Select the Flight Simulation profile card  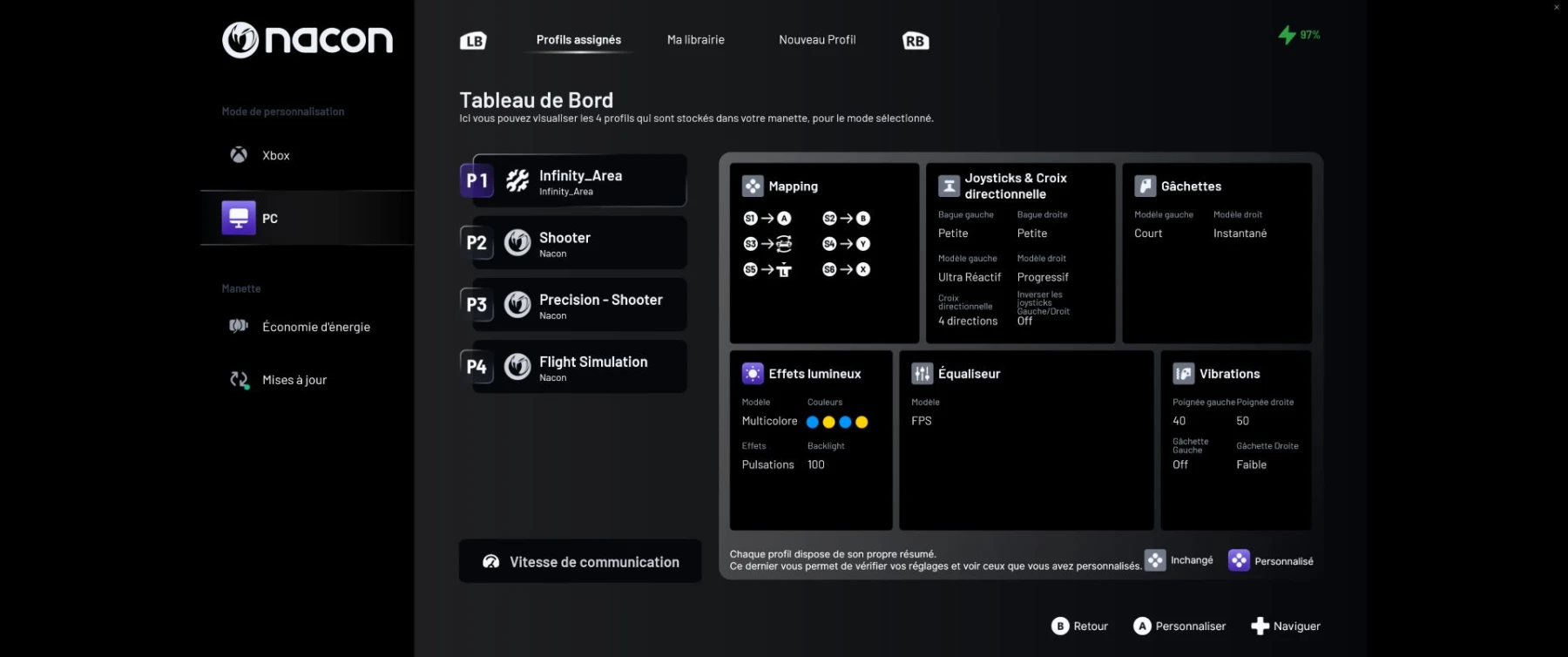coord(579,367)
